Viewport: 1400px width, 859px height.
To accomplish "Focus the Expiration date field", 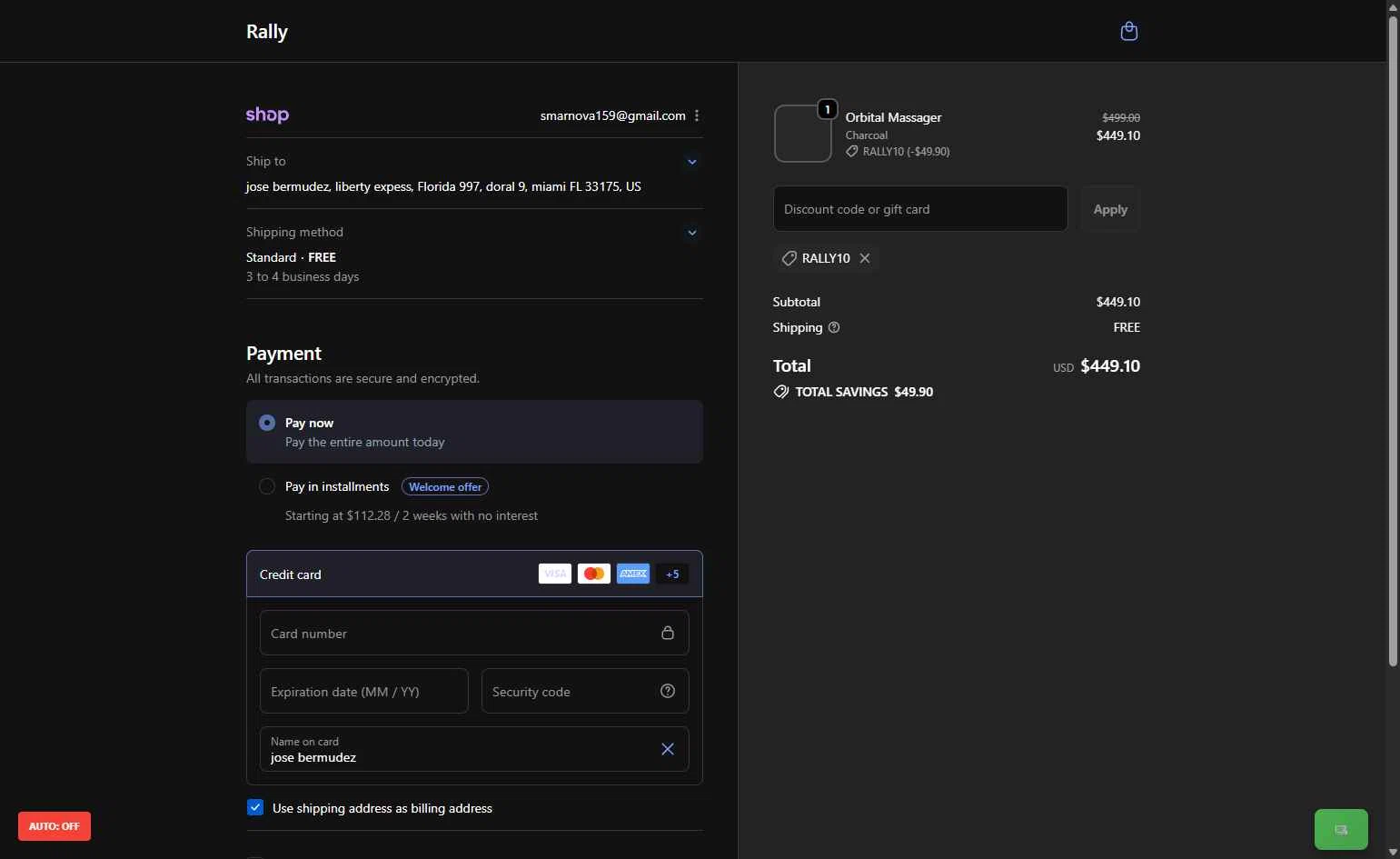I will point(363,691).
